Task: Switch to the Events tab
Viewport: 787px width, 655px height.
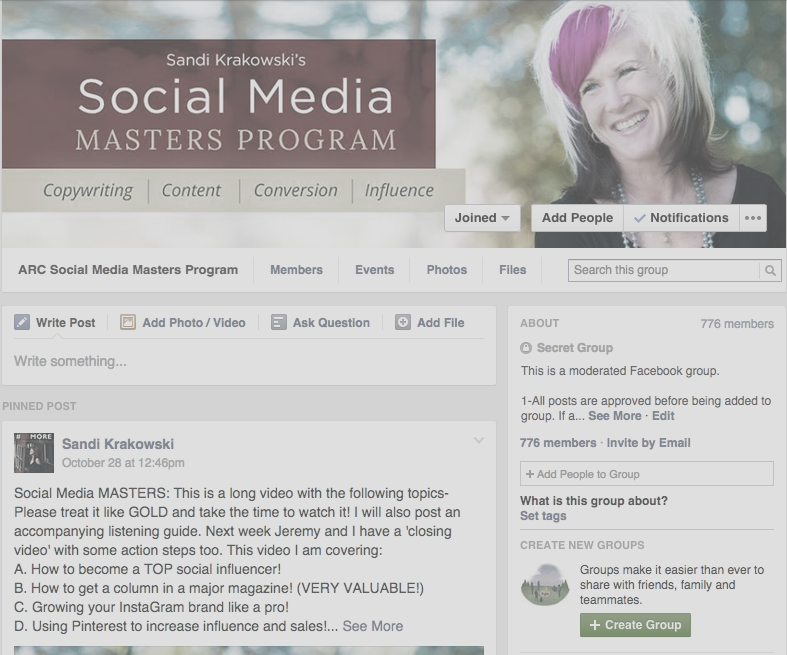Action: click(374, 270)
